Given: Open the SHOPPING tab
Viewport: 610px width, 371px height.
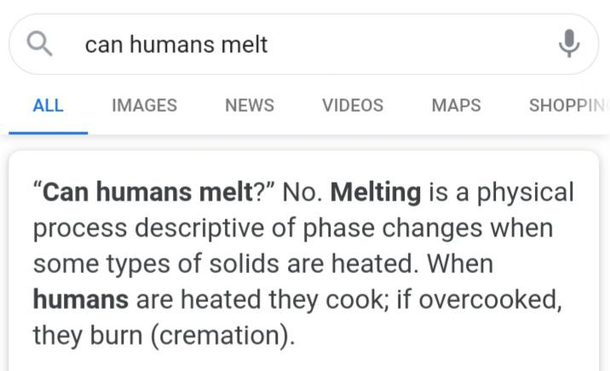Looking at the screenshot, I should tap(567, 105).
